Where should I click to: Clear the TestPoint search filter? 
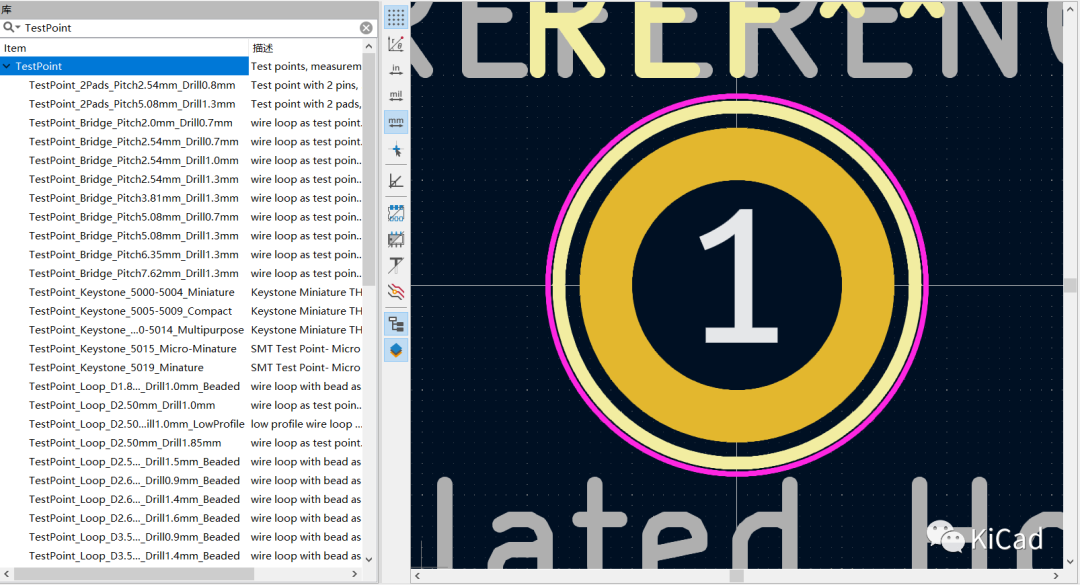(366, 28)
